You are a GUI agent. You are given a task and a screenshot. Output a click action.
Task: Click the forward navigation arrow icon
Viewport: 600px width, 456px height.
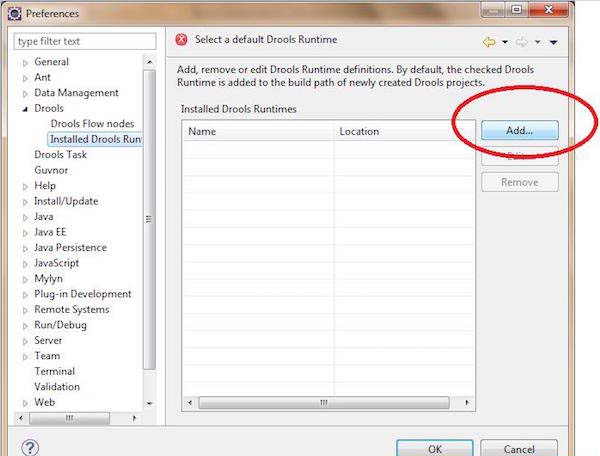(x=521, y=42)
